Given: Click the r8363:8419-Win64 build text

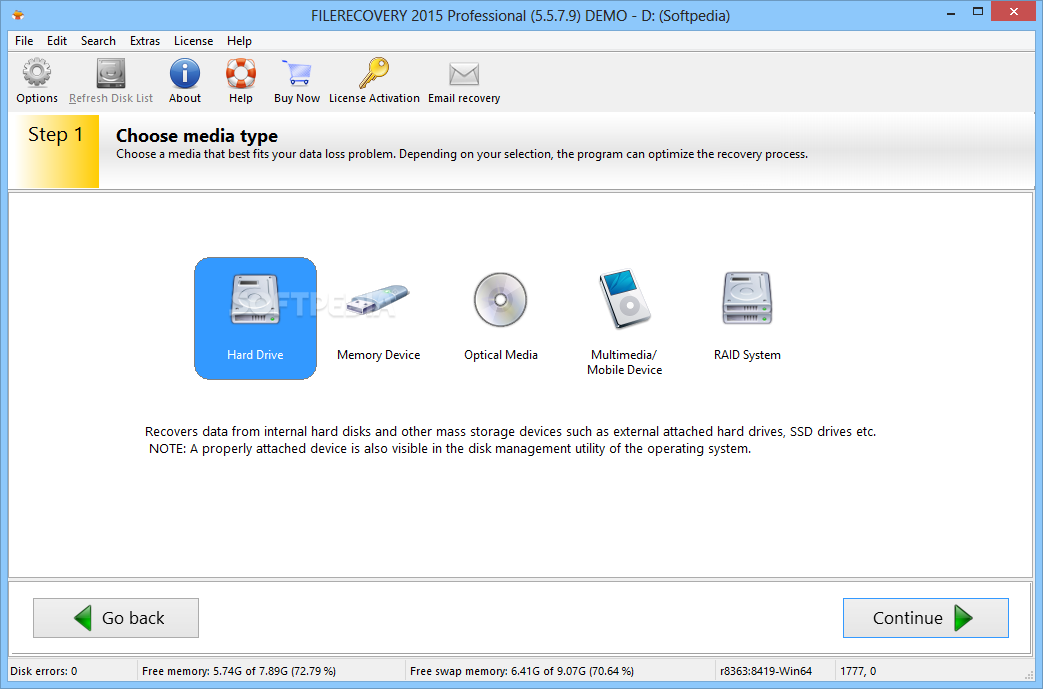Looking at the screenshot, I should coord(766,671).
